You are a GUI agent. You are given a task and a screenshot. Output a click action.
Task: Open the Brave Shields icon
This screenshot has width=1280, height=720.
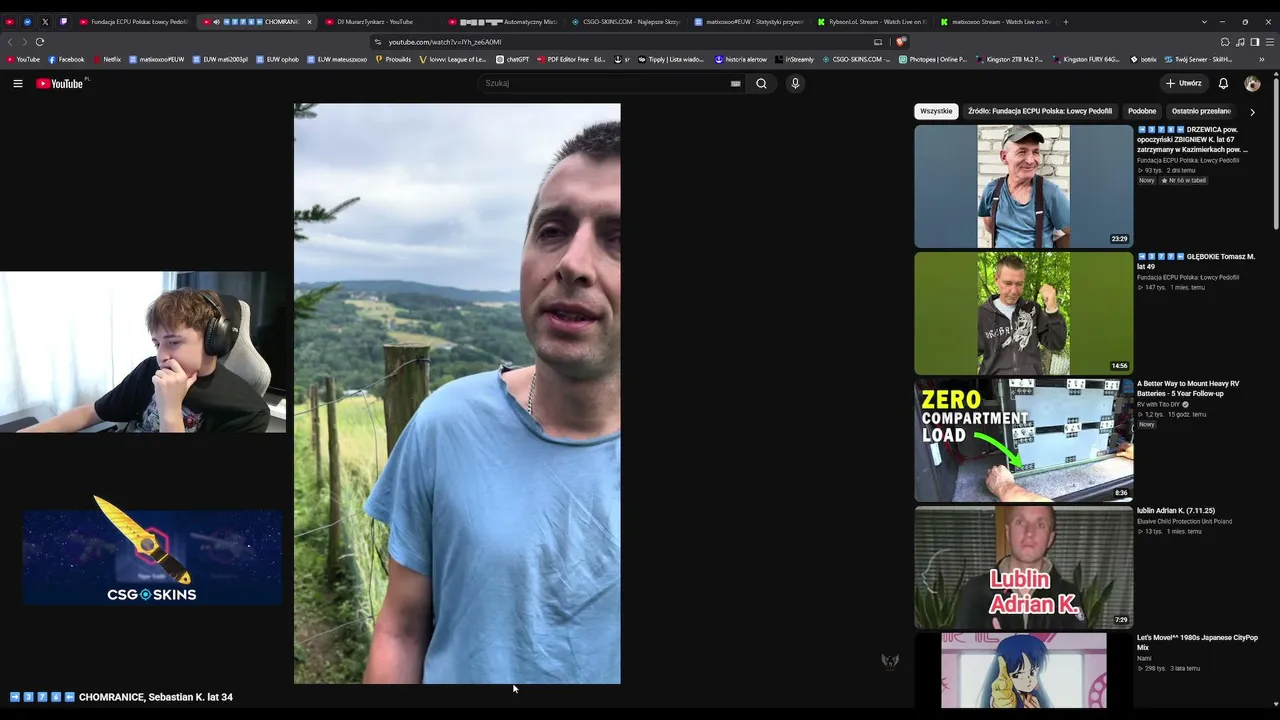900,42
